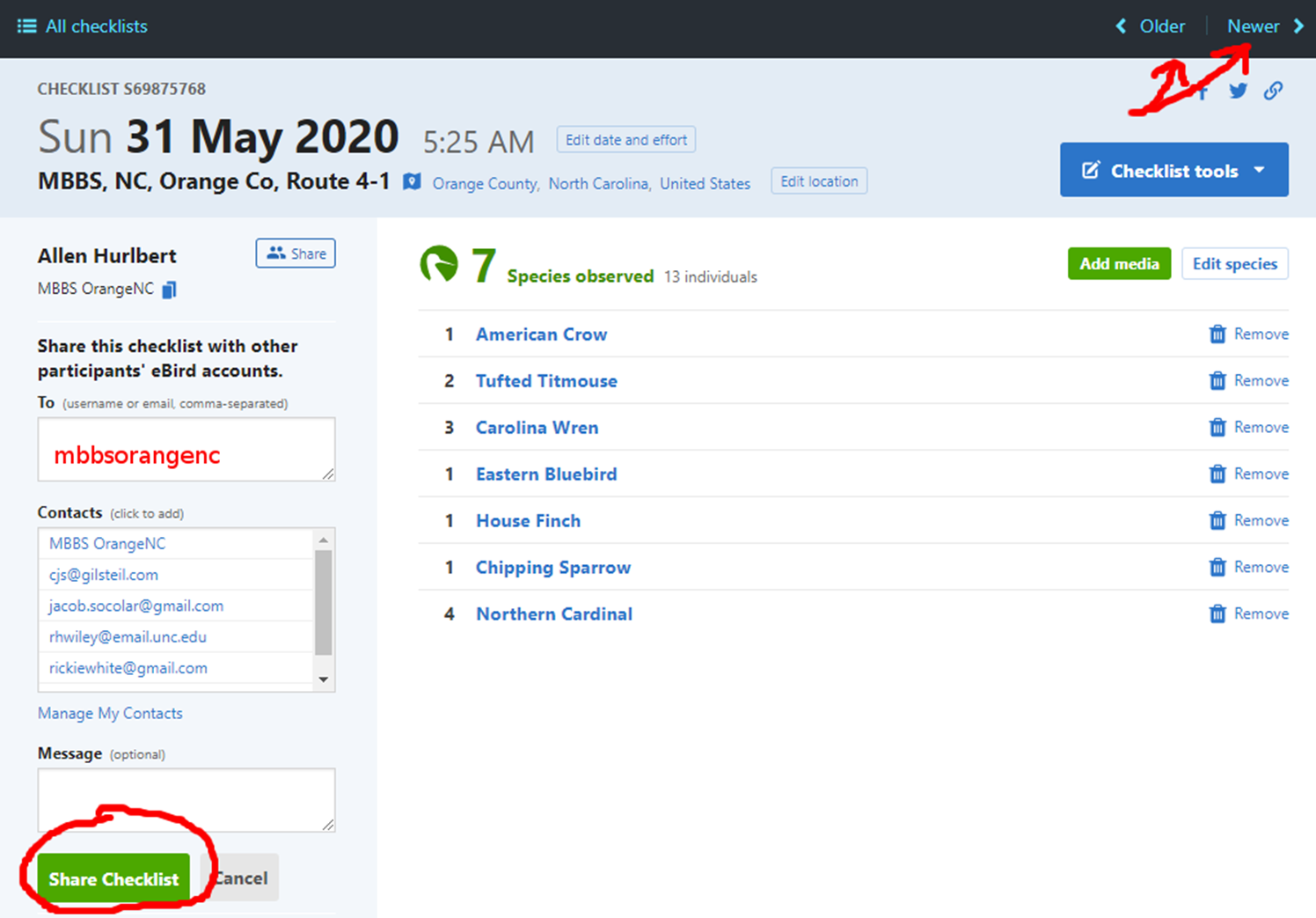Viewport: 1316px width, 918px height.
Task: Click Remove text for Carolina Wren
Action: click(1261, 428)
